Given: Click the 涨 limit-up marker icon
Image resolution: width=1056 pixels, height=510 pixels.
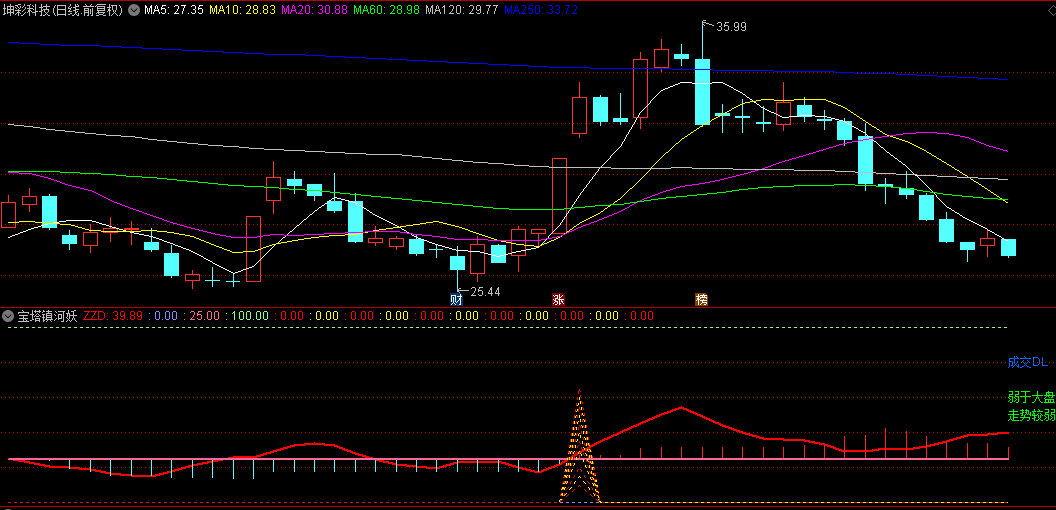Looking at the screenshot, I should (x=558, y=300).
